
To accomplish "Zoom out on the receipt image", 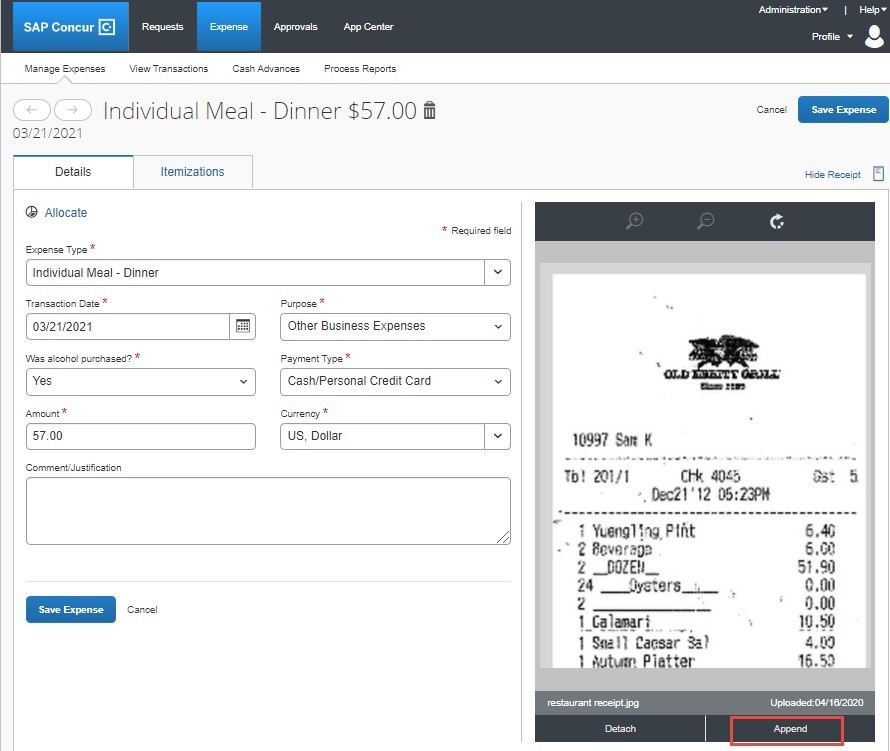I will click(x=706, y=221).
